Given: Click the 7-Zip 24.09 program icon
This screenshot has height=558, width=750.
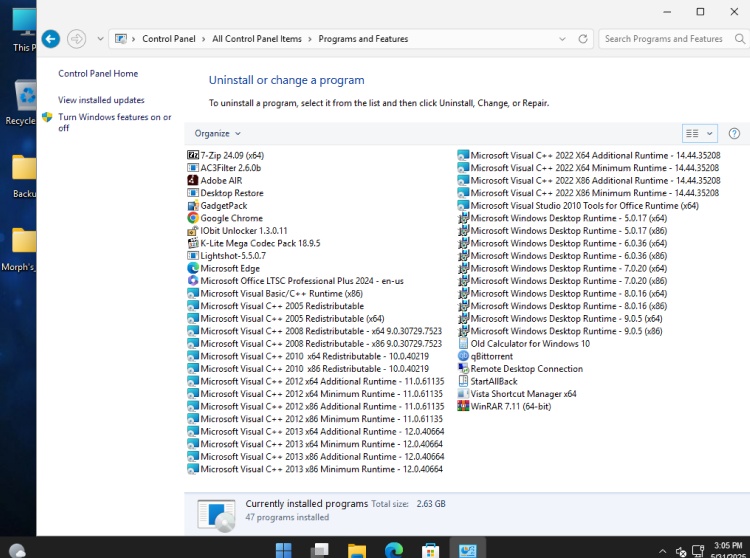Looking at the screenshot, I should (x=193, y=155).
